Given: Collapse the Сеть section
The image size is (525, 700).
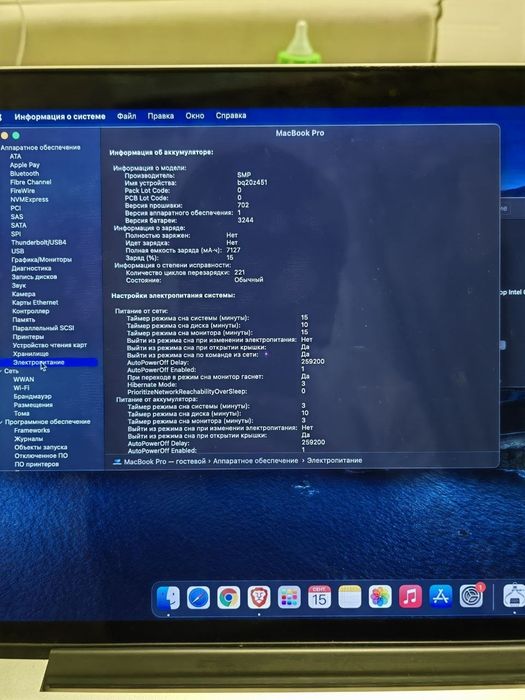Looking at the screenshot, I should pos(1,371).
